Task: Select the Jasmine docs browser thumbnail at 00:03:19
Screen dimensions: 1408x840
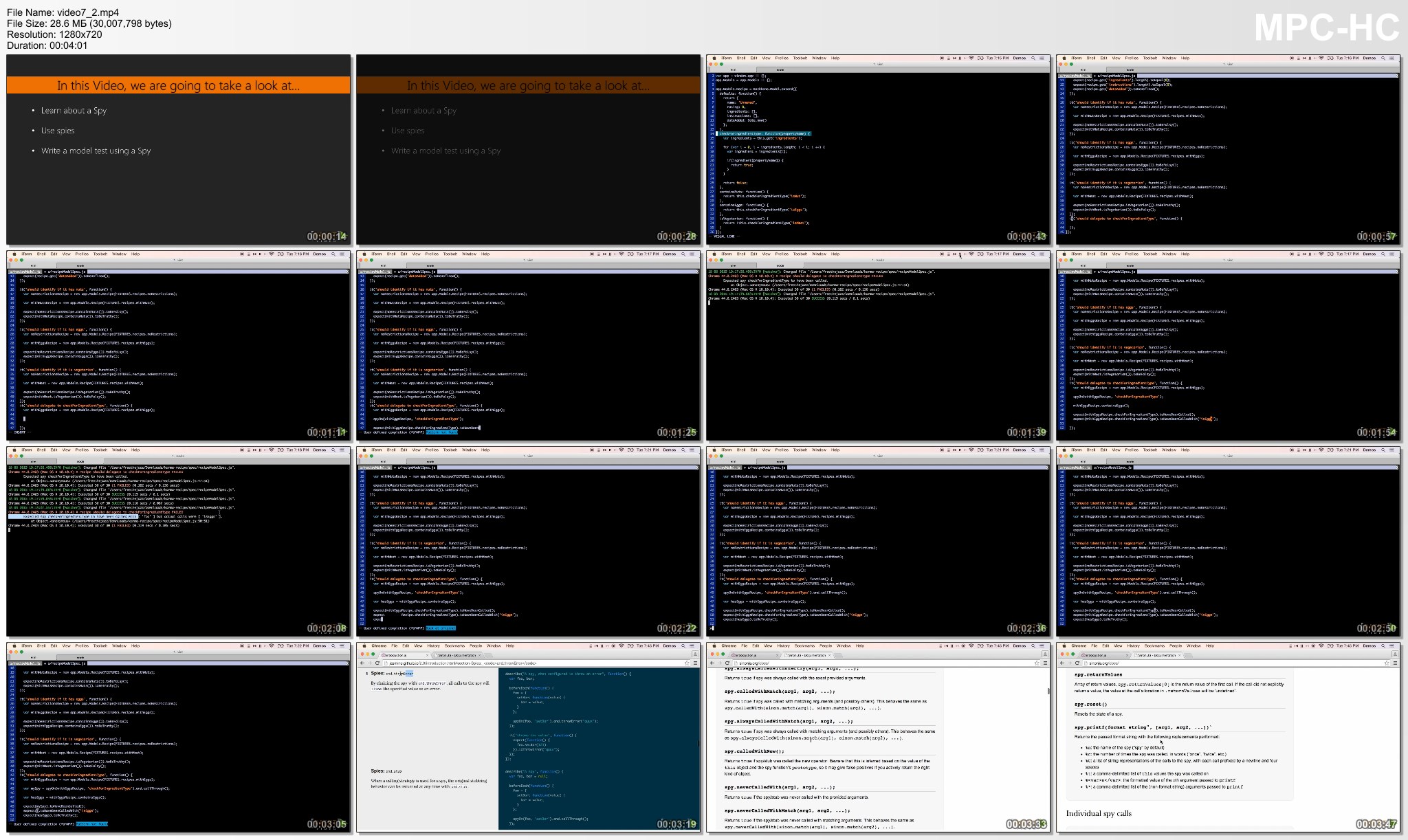Action: click(x=529, y=738)
